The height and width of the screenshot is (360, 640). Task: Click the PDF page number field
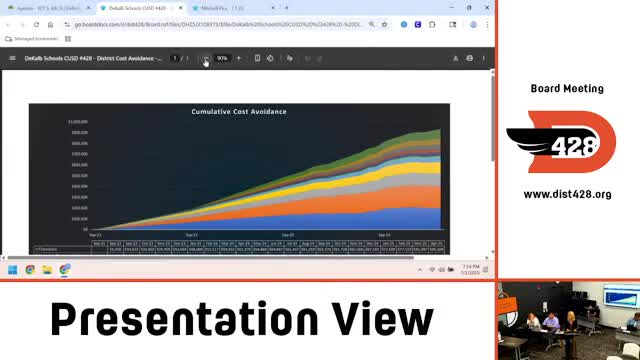(x=175, y=58)
